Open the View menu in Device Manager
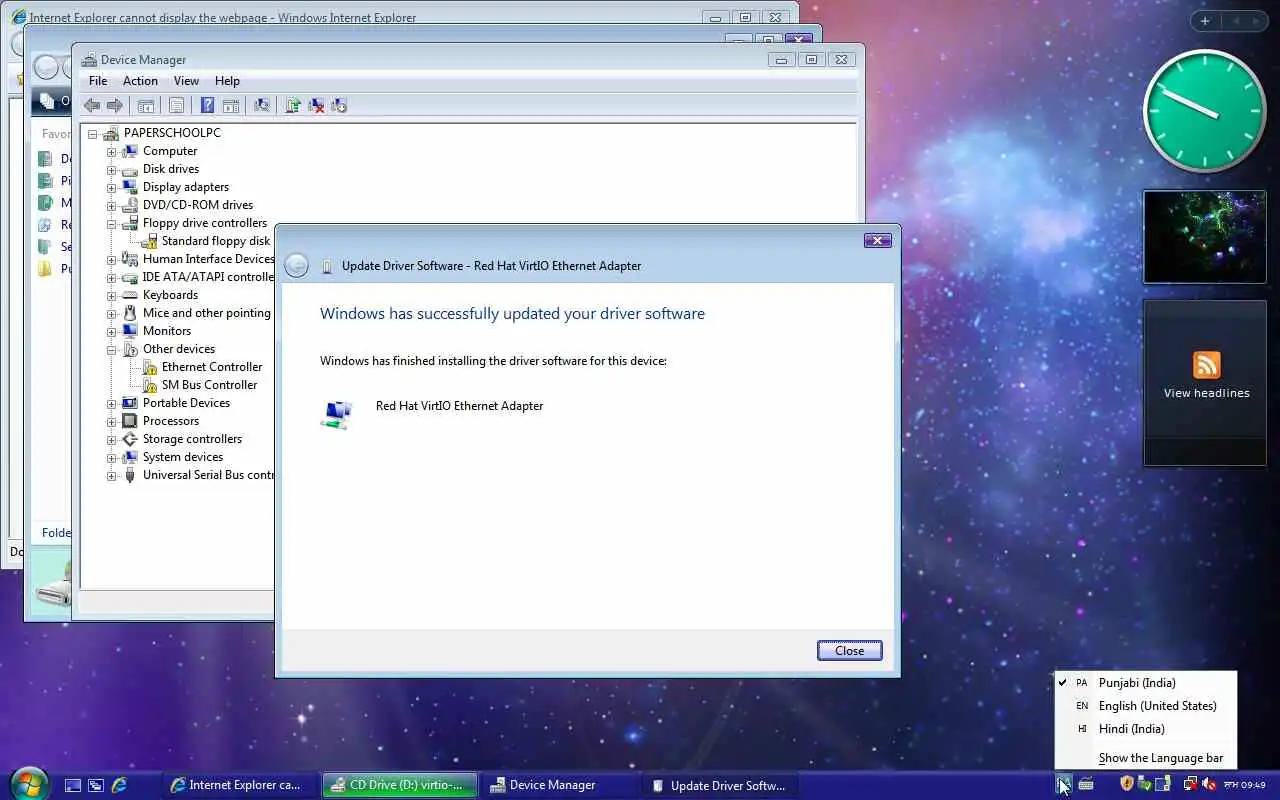1280x800 pixels. 186,81
